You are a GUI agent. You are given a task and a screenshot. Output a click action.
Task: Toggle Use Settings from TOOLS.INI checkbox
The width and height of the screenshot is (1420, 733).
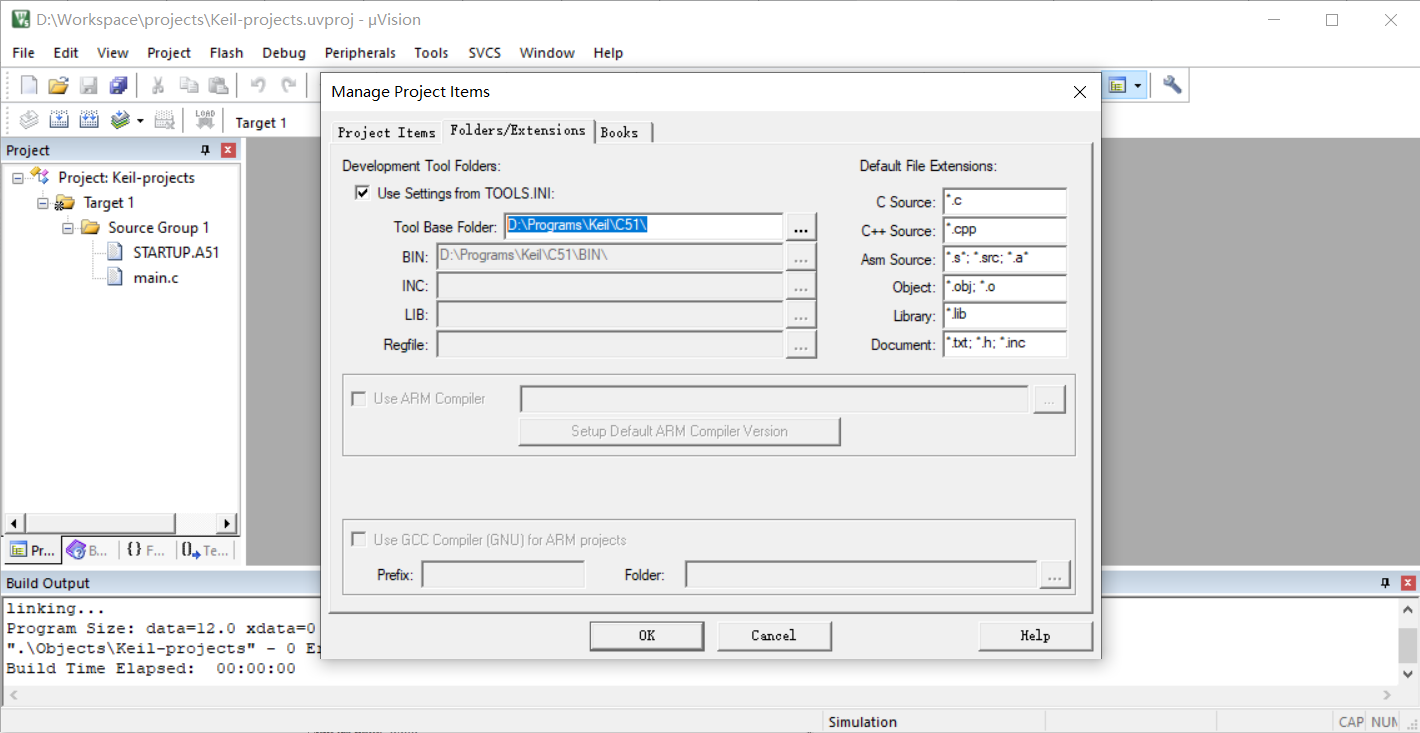[362, 193]
